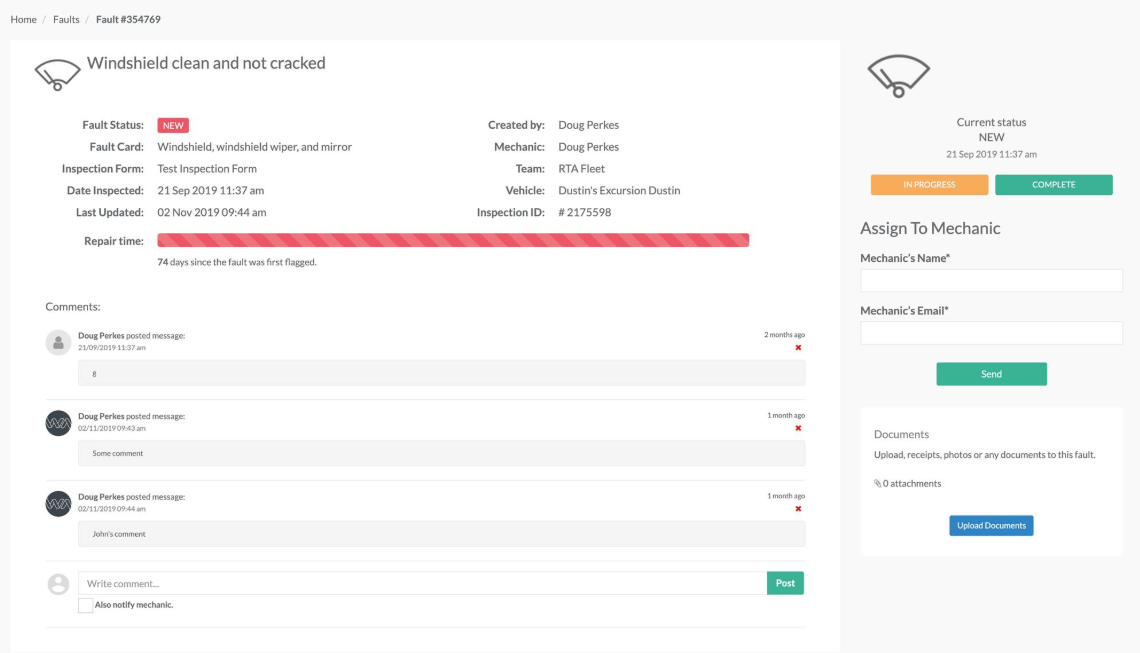
Task: Mark fault as In Progress
Action: [x=929, y=185]
